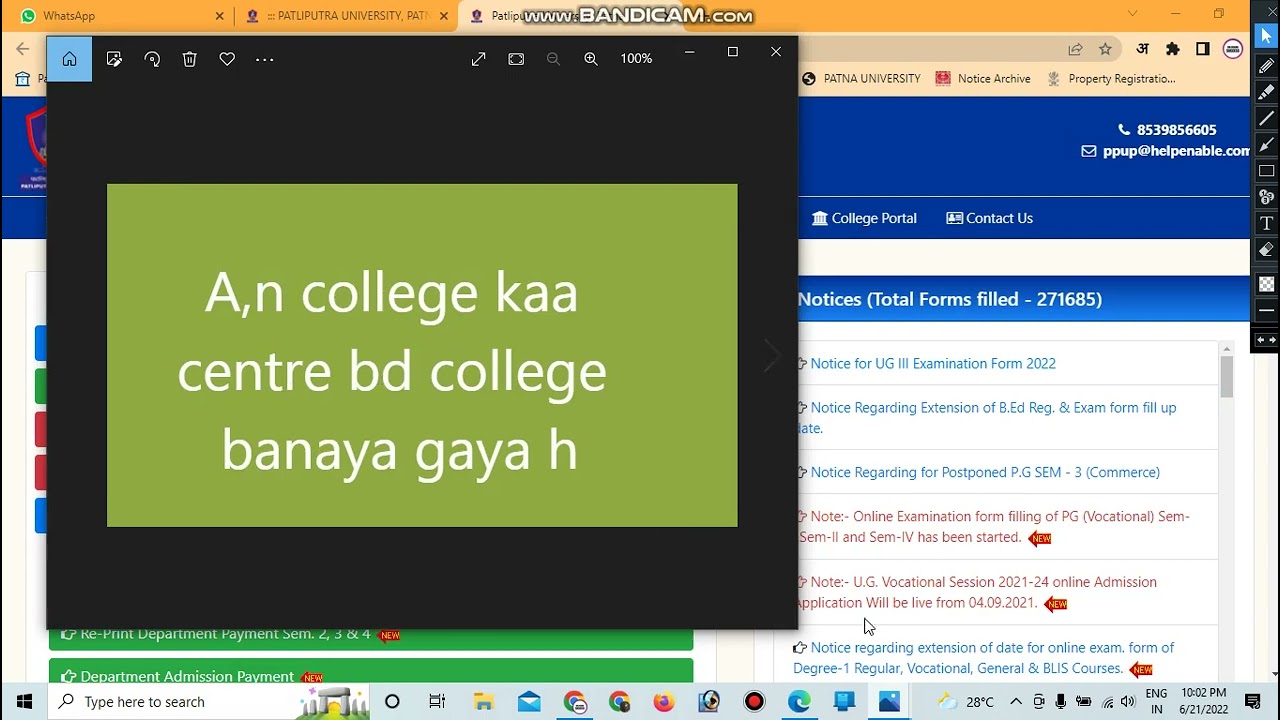1280x720 pixels.
Task: Change Bandicam line thickness setting
Action: click(1266, 311)
